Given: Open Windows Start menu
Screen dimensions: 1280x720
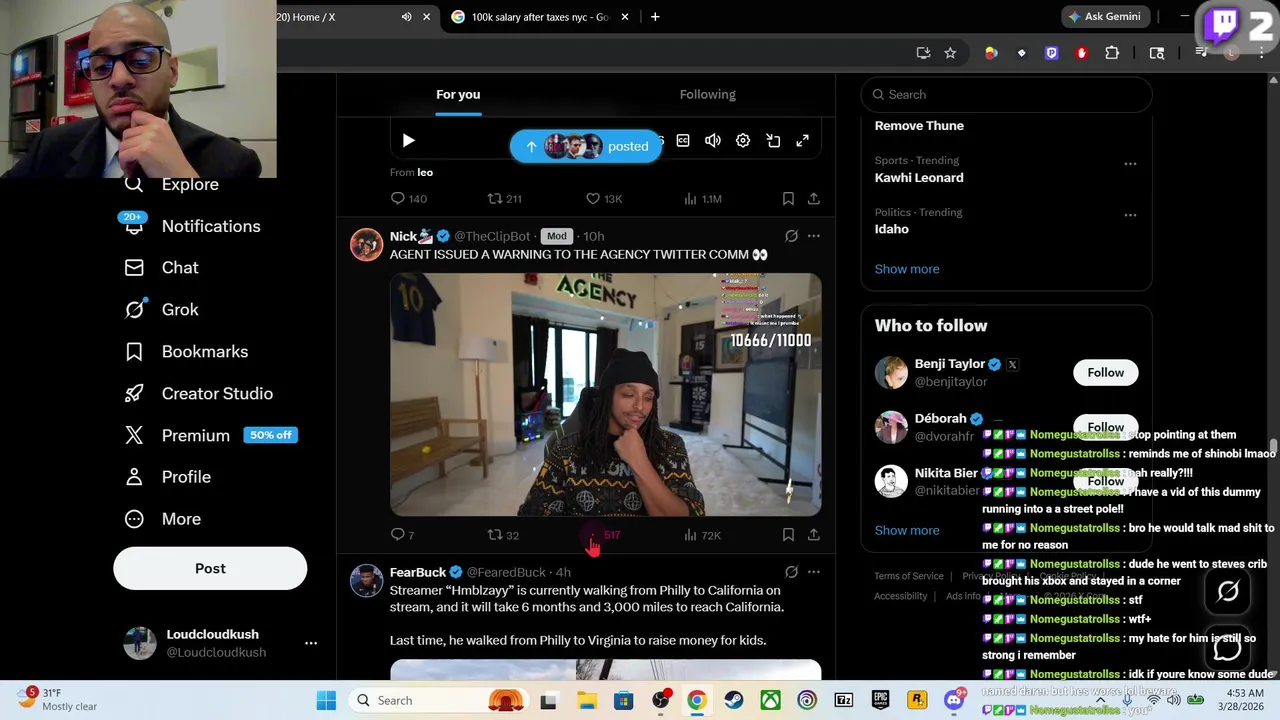Looking at the screenshot, I should click(x=326, y=701).
